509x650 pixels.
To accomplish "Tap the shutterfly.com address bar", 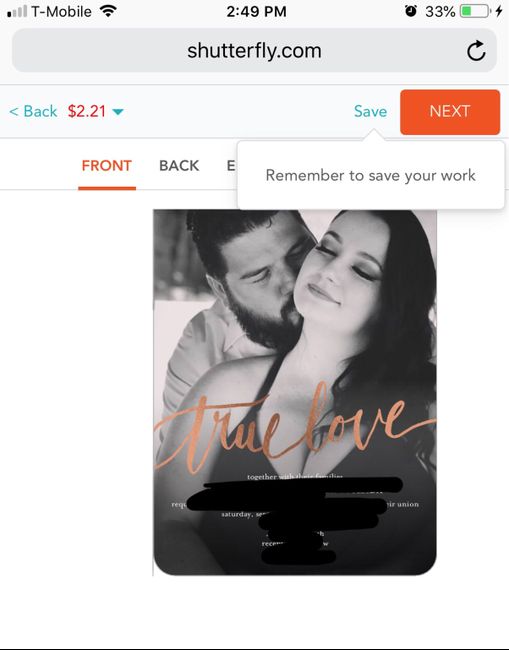I will coord(254,51).
